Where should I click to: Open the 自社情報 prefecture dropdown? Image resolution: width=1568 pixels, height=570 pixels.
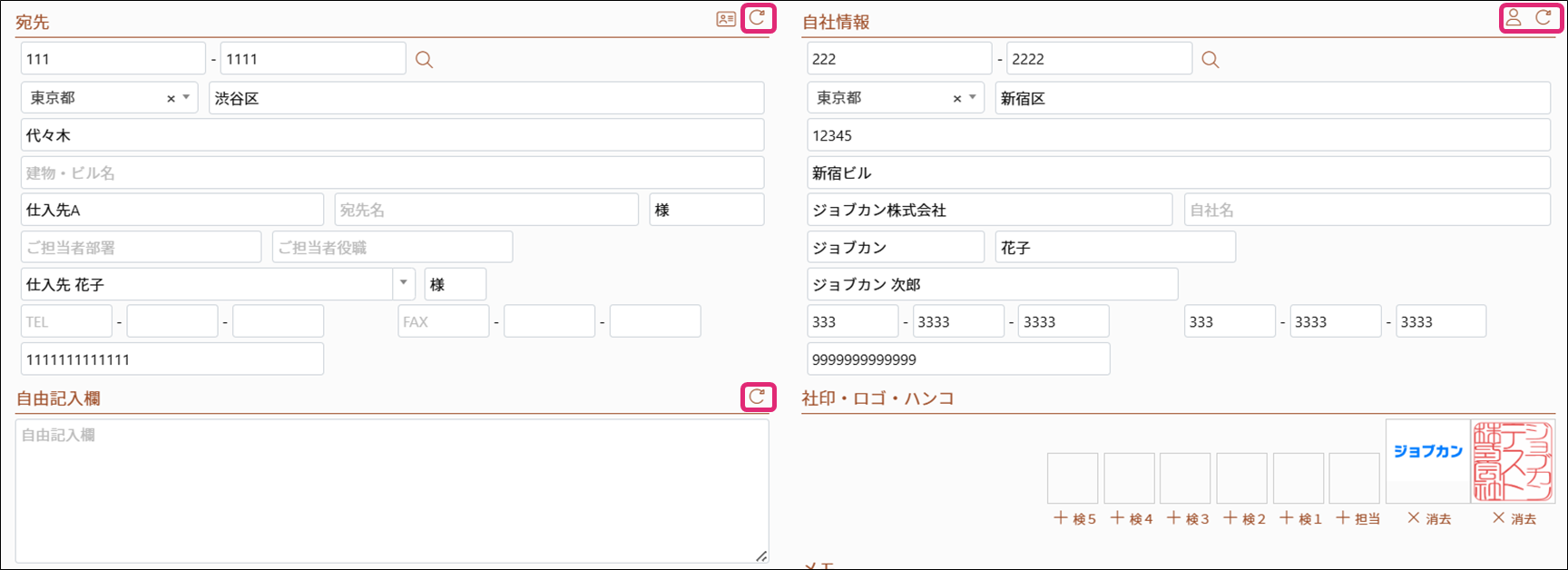(x=973, y=97)
